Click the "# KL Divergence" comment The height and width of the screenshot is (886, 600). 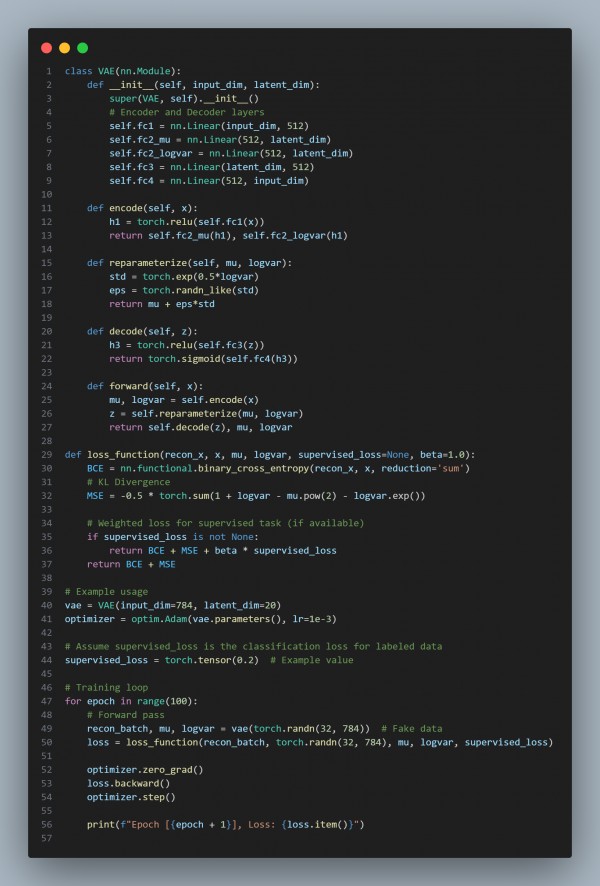coord(128,482)
